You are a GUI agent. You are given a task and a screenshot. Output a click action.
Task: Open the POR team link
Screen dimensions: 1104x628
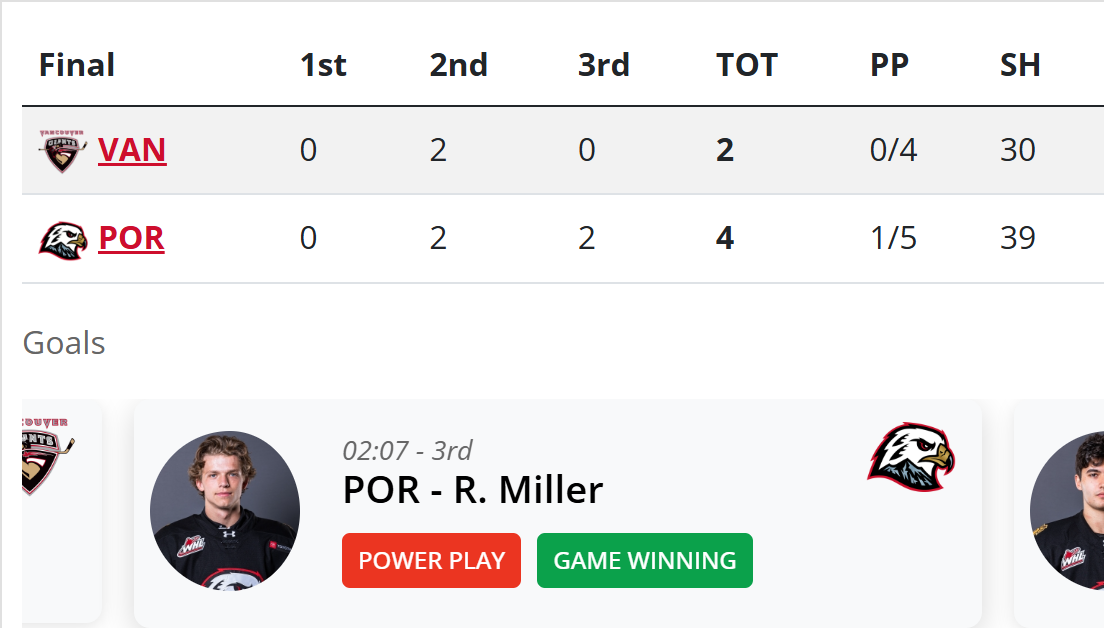tap(131, 239)
